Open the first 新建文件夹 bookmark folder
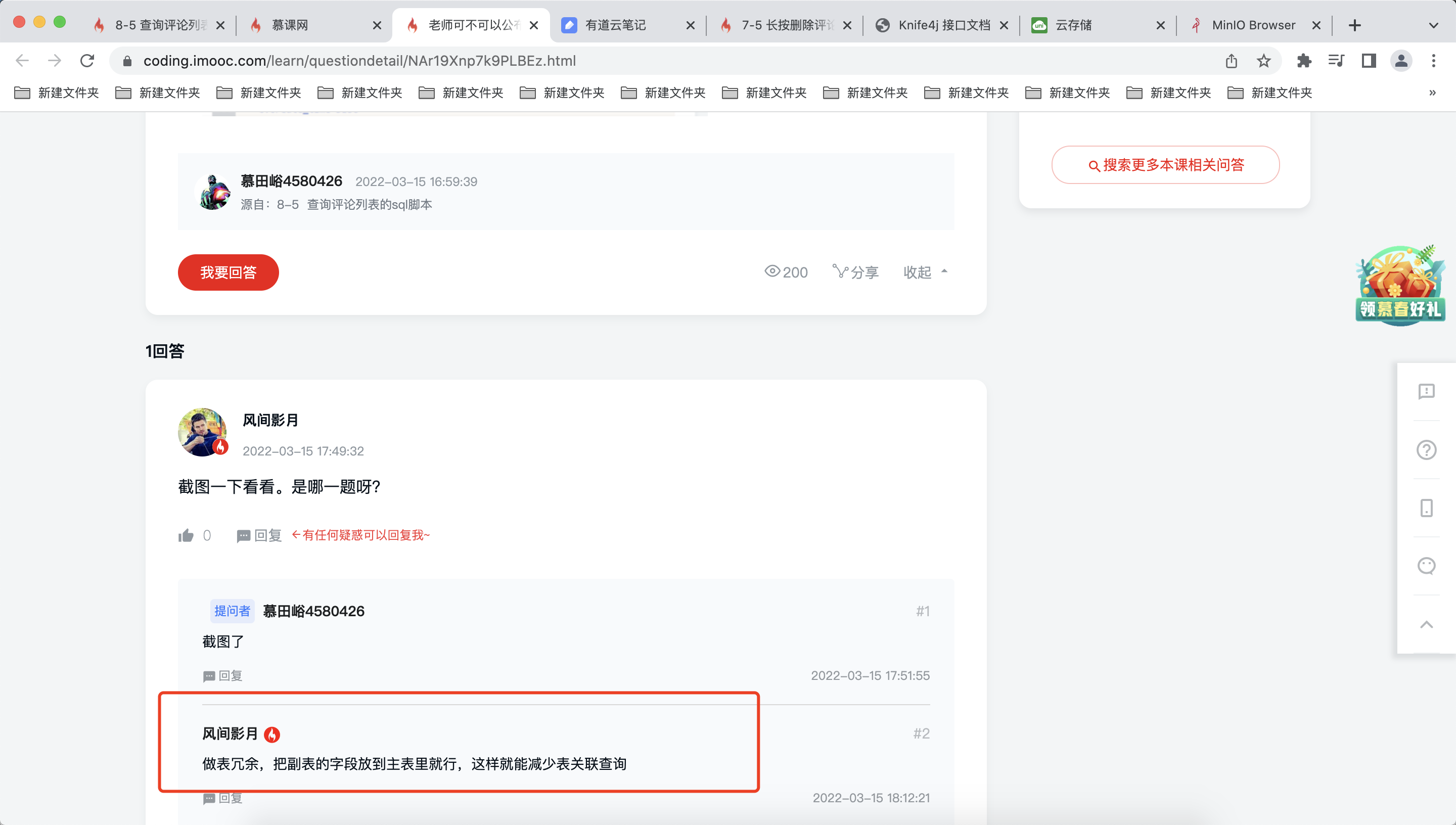 57,93
